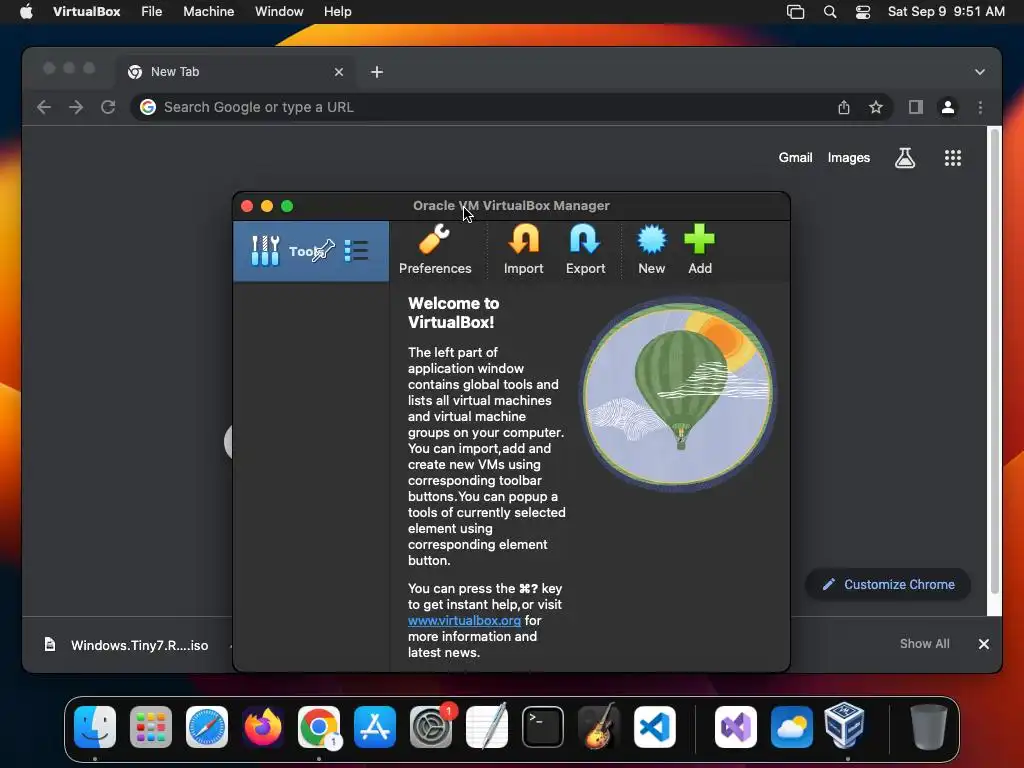Select the New Tab tab in Chrome

(x=236, y=72)
